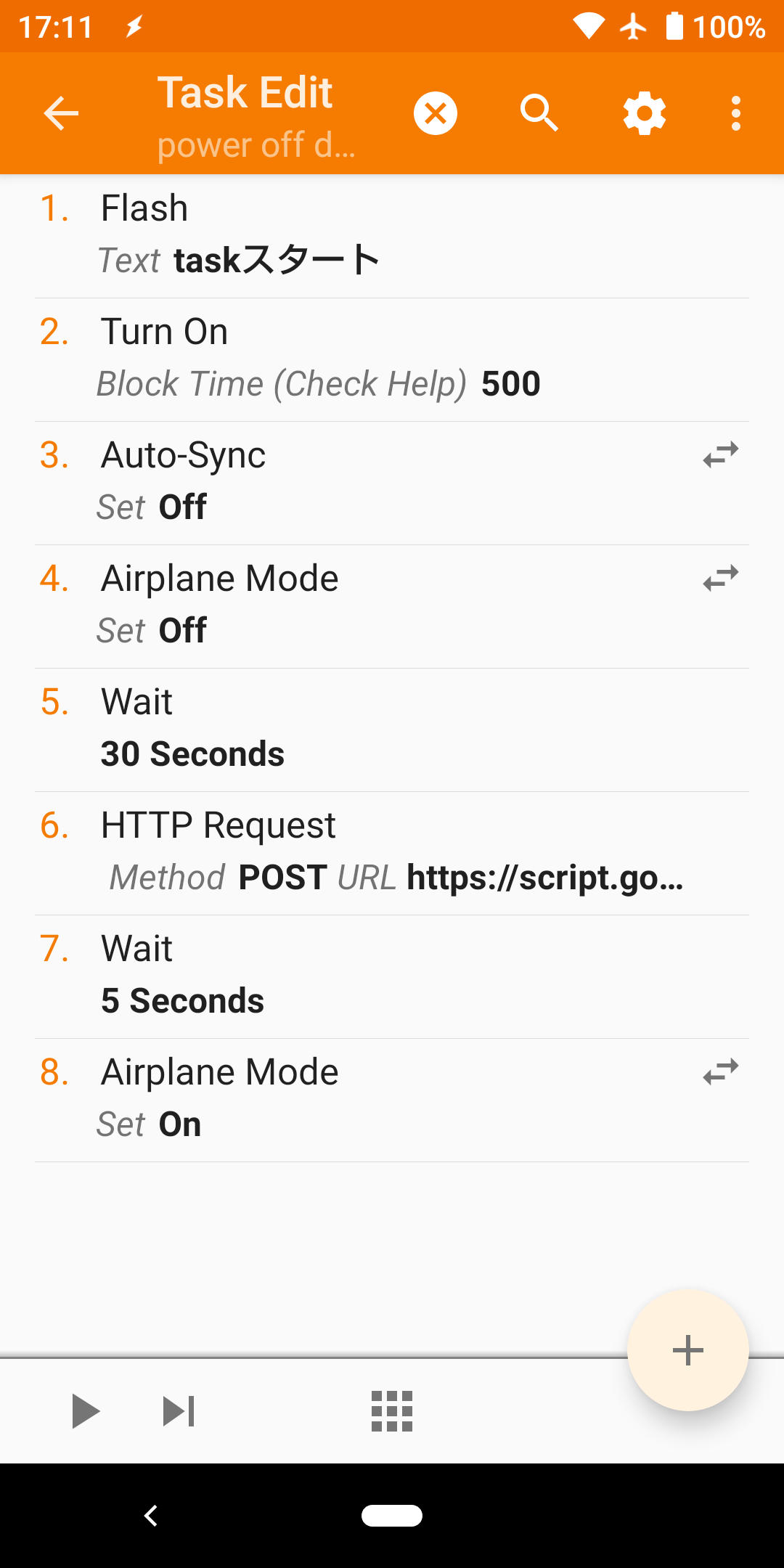Viewport: 784px width, 1568px height.
Task: Tap the Android home pill
Action: pyautogui.click(x=392, y=1516)
